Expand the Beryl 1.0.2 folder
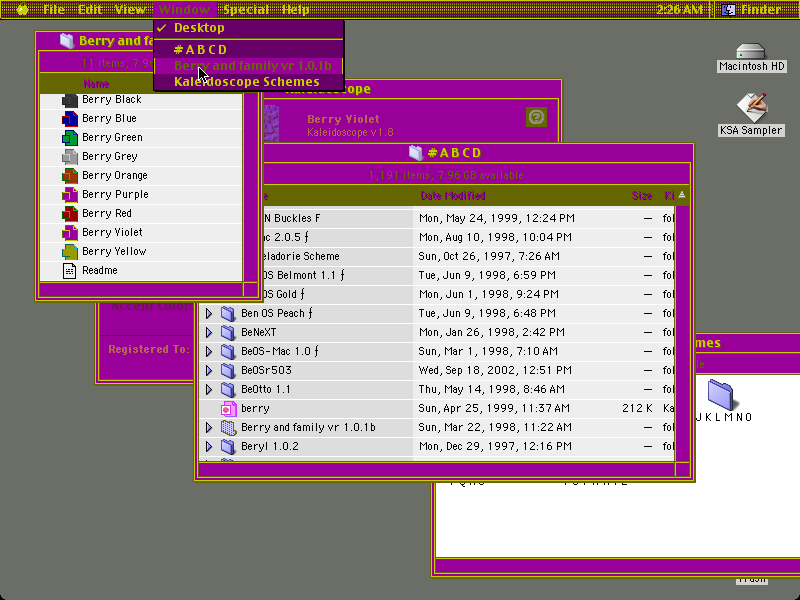 (209, 446)
